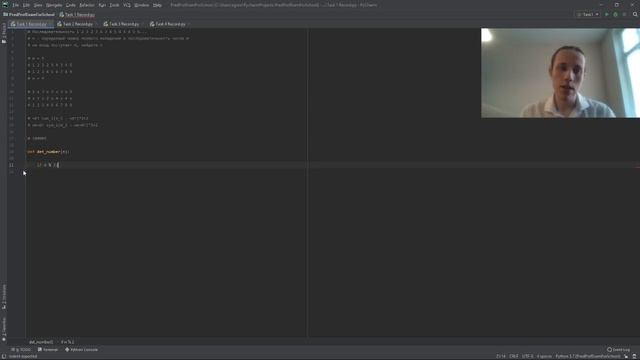Open the View menu
640x360 pixels.
click(x=38, y=5)
